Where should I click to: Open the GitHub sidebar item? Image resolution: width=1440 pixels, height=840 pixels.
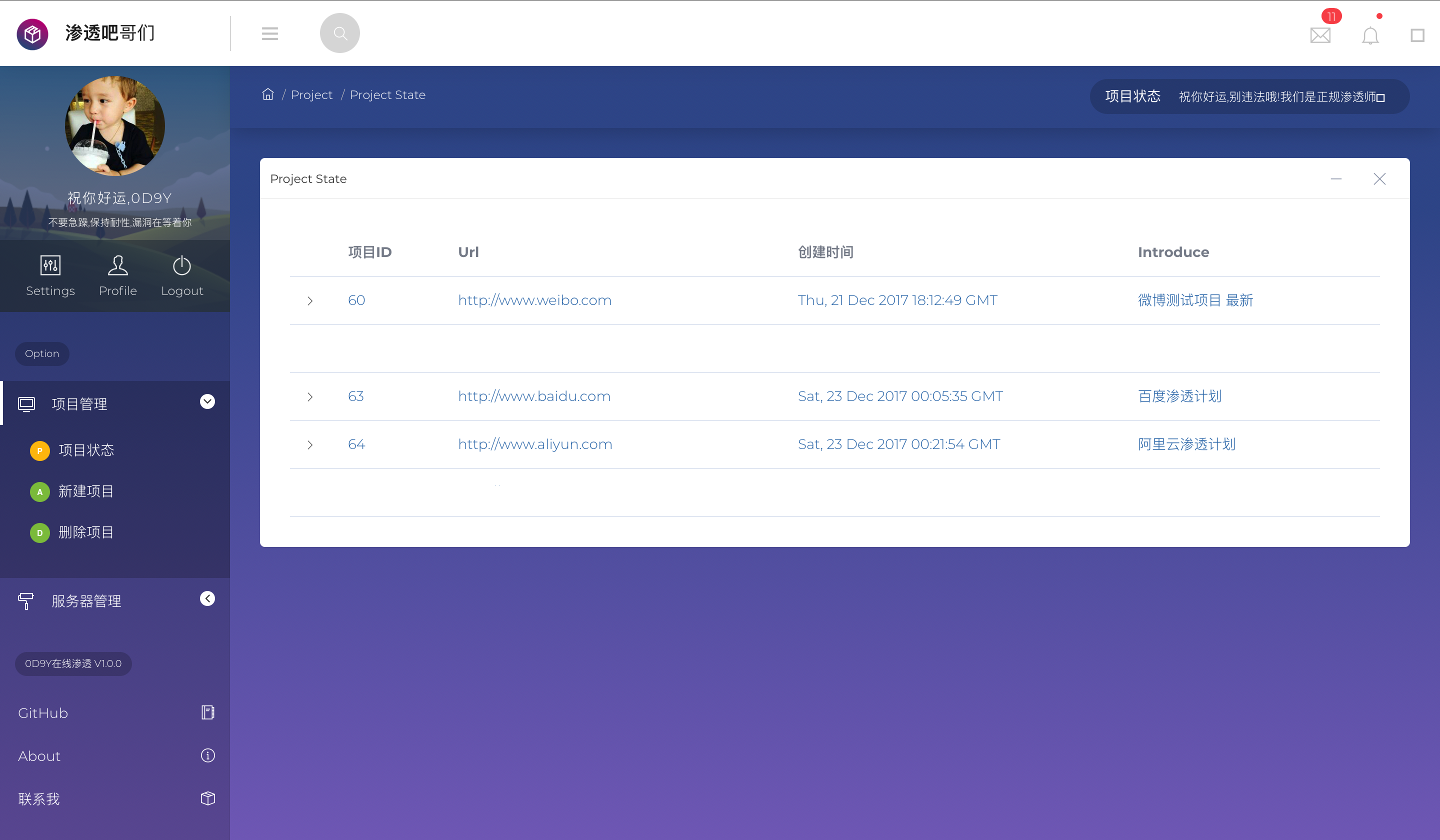click(115, 712)
